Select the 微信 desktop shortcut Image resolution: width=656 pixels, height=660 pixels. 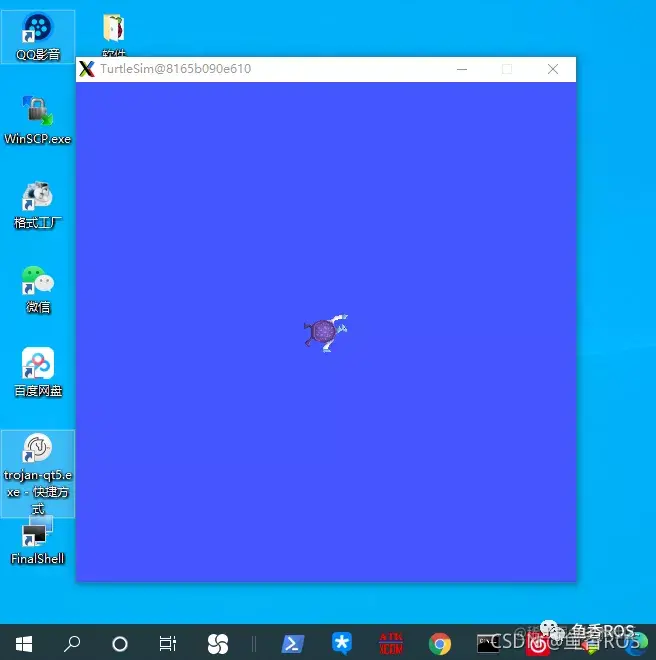[x=38, y=289]
